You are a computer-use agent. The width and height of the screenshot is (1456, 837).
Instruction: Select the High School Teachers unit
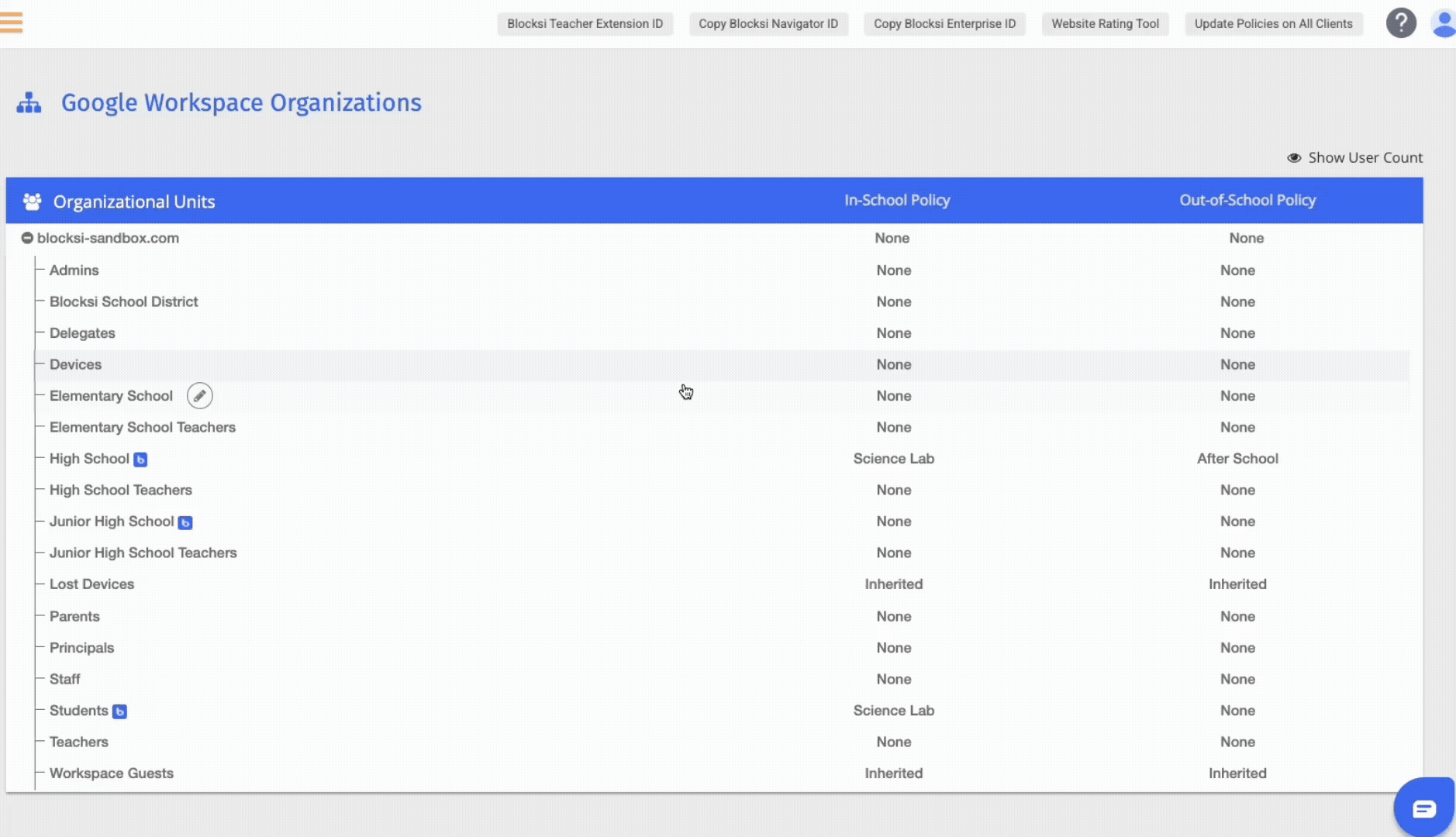pos(121,490)
